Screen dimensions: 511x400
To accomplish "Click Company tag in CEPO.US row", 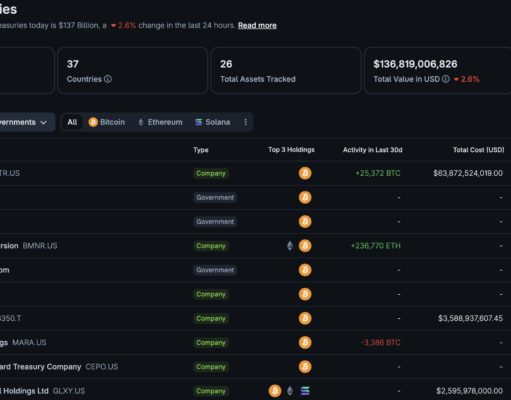I will (x=211, y=367).
